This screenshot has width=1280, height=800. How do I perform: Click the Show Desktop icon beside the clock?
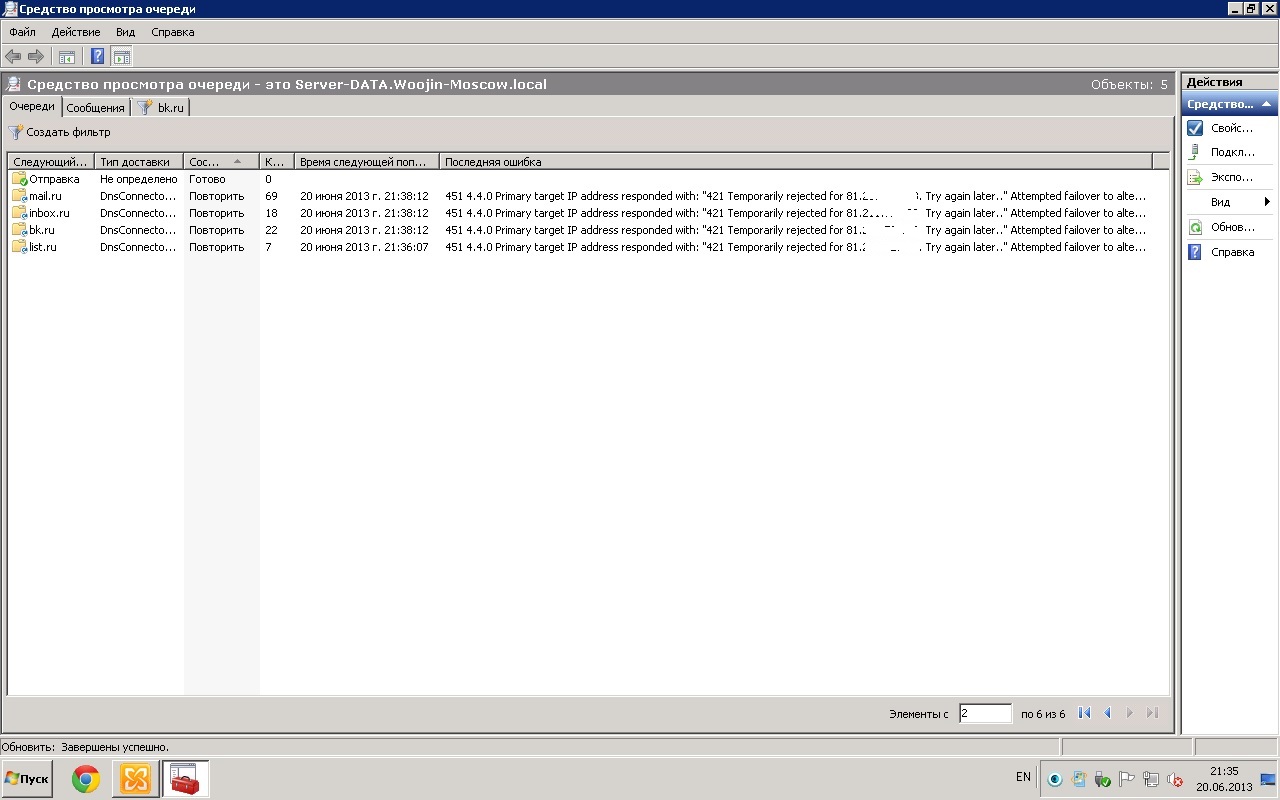tap(1267, 779)
